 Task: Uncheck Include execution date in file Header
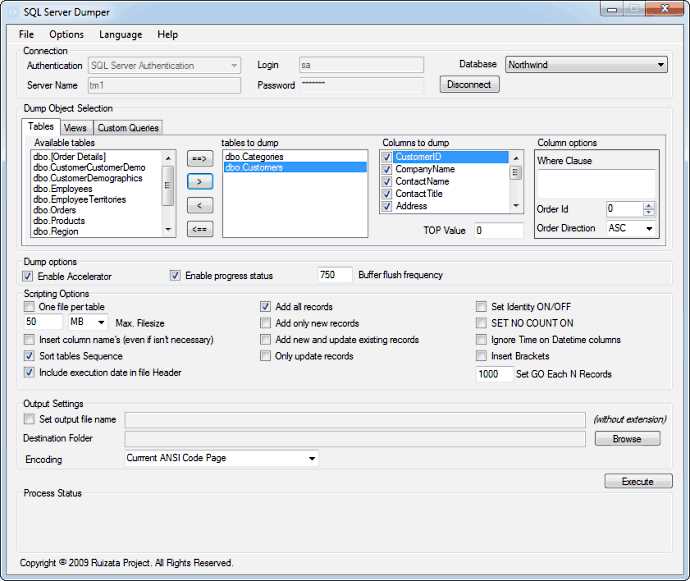(29, 372)
